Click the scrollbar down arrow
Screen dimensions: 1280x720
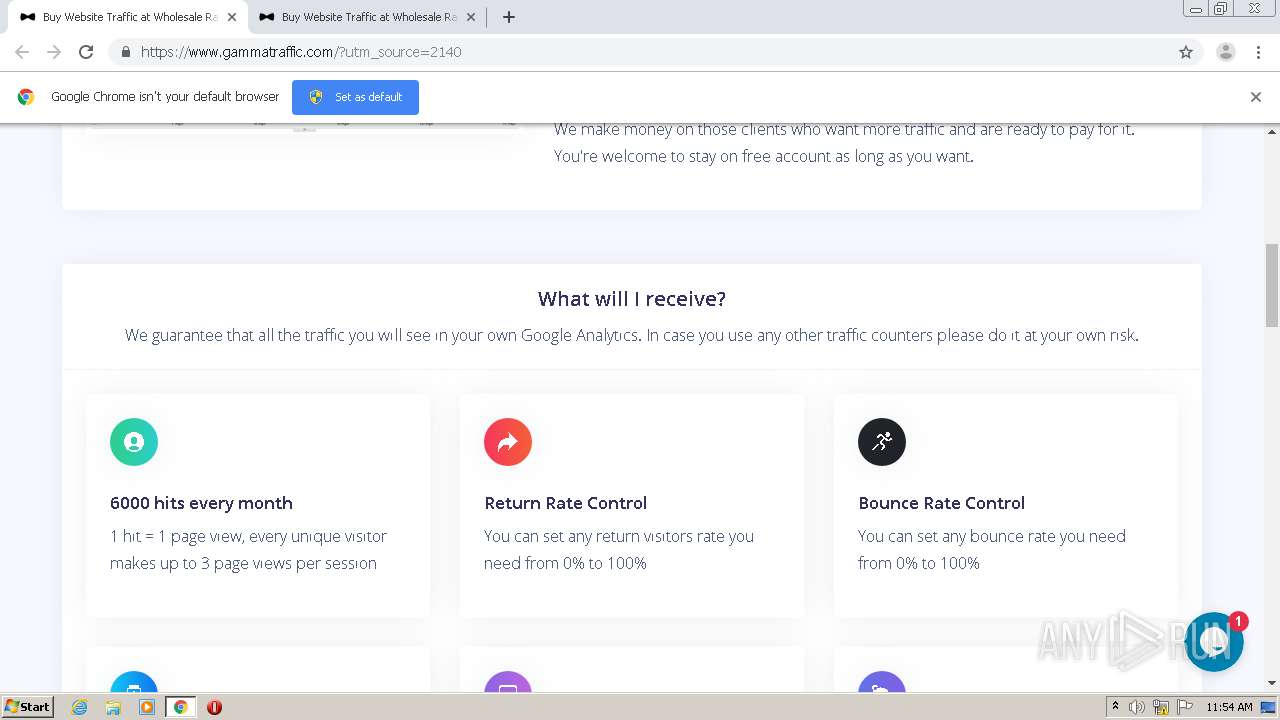[1272, 683]
